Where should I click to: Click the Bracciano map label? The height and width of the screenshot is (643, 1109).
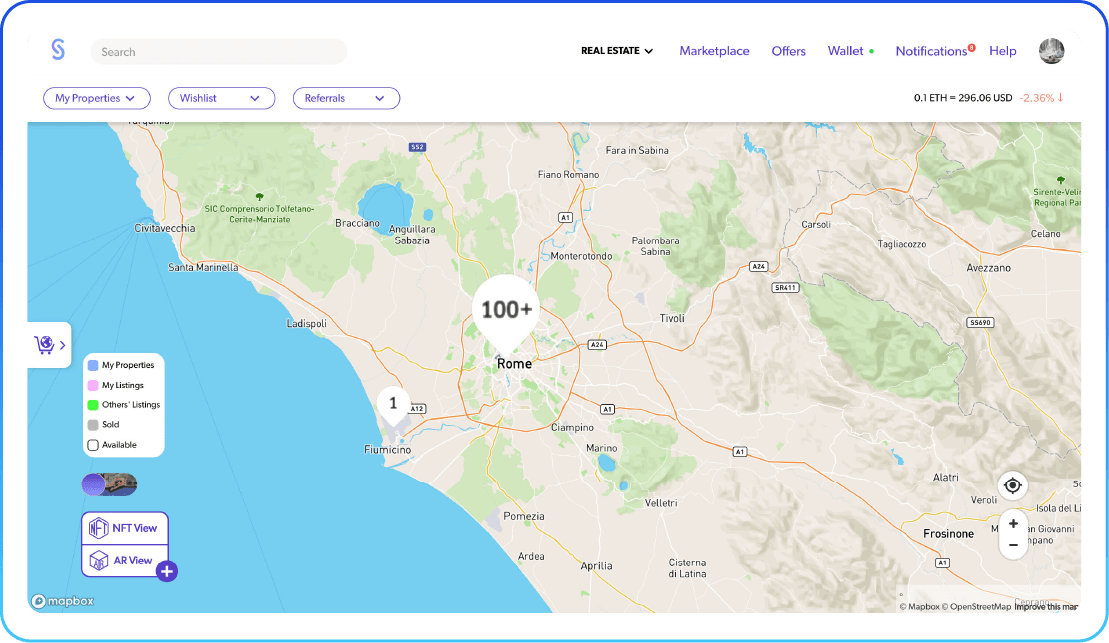tap(357, 223)
